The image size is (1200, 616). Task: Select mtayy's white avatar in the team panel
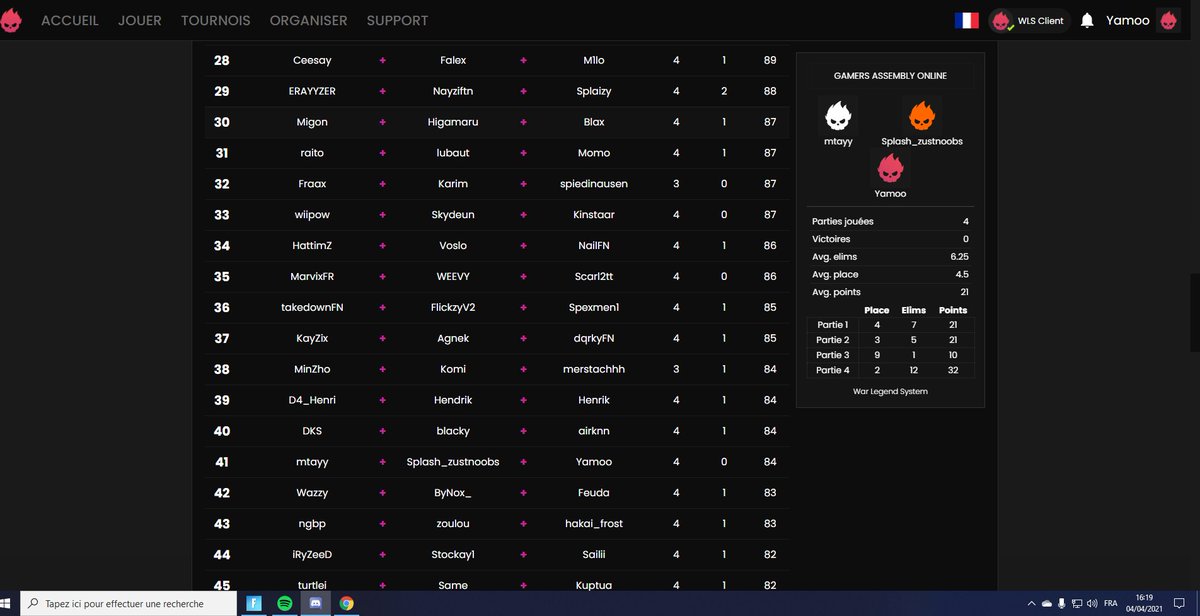click(x=838, y=115)
